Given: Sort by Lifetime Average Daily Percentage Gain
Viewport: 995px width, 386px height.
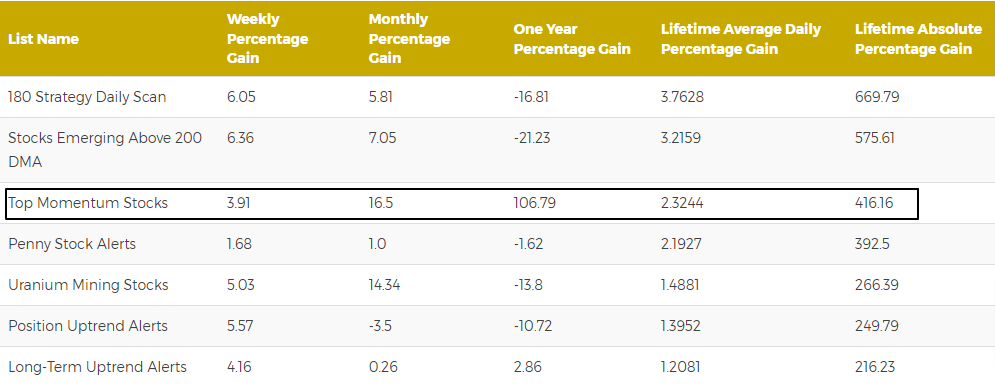Looking at the screenshot, I should [x=741, y=39].
